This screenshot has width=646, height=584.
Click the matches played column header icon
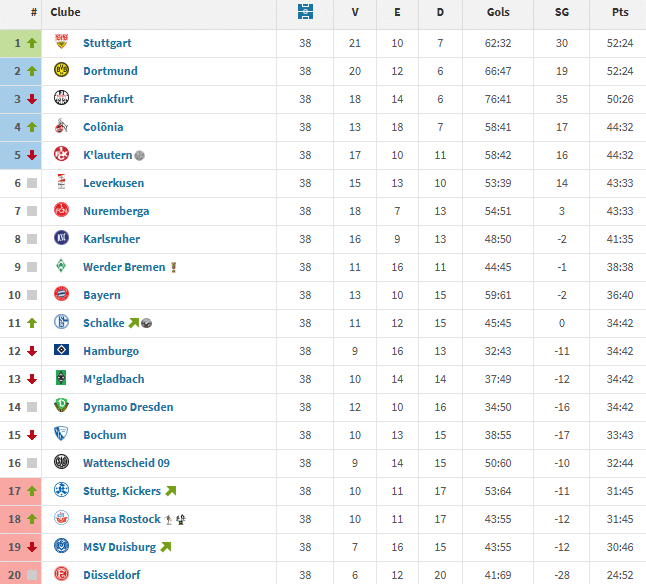pos(305,13)
